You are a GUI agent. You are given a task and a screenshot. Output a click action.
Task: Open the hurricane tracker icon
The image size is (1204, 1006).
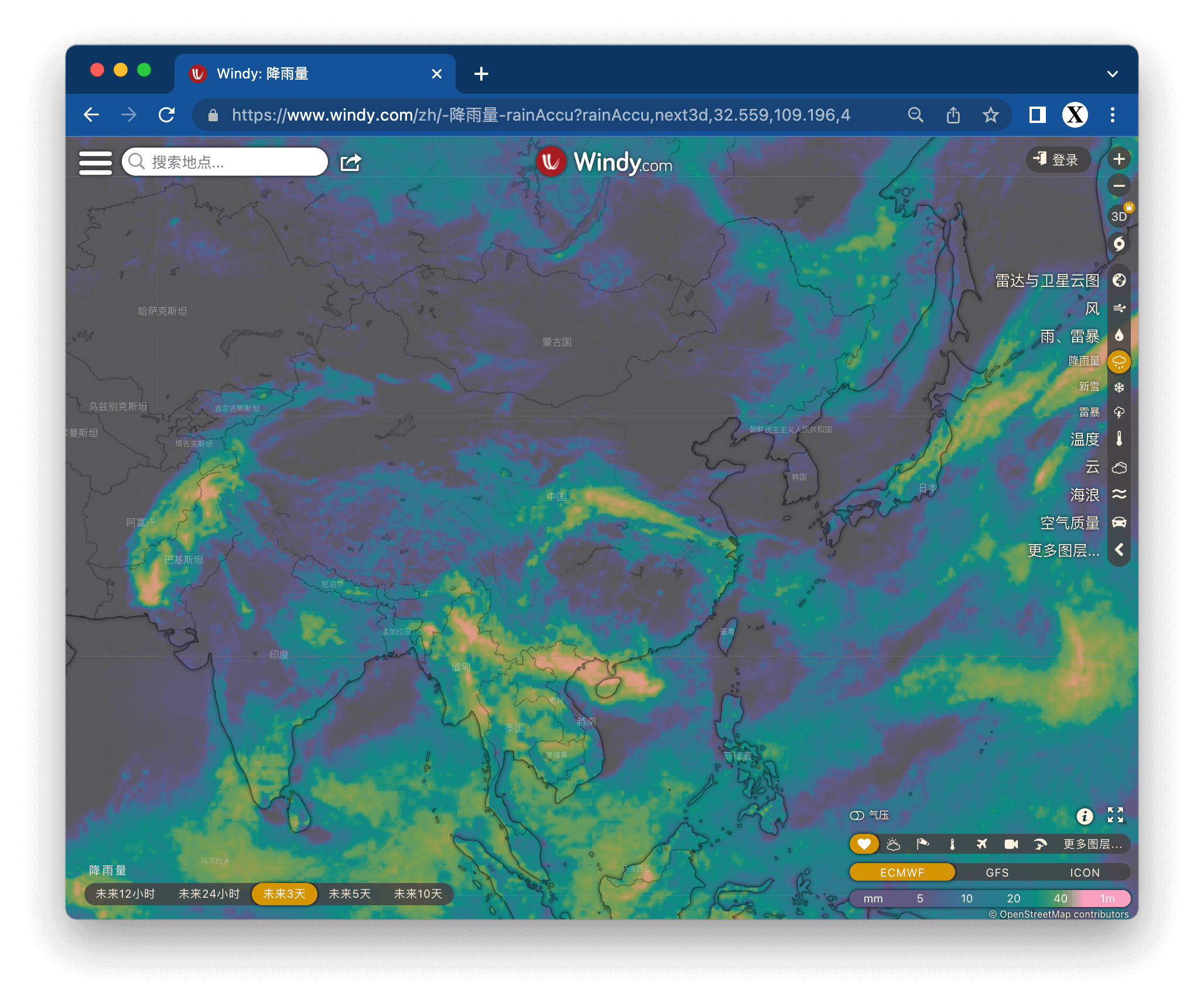pyautogui.click(x=1119, y=244)
